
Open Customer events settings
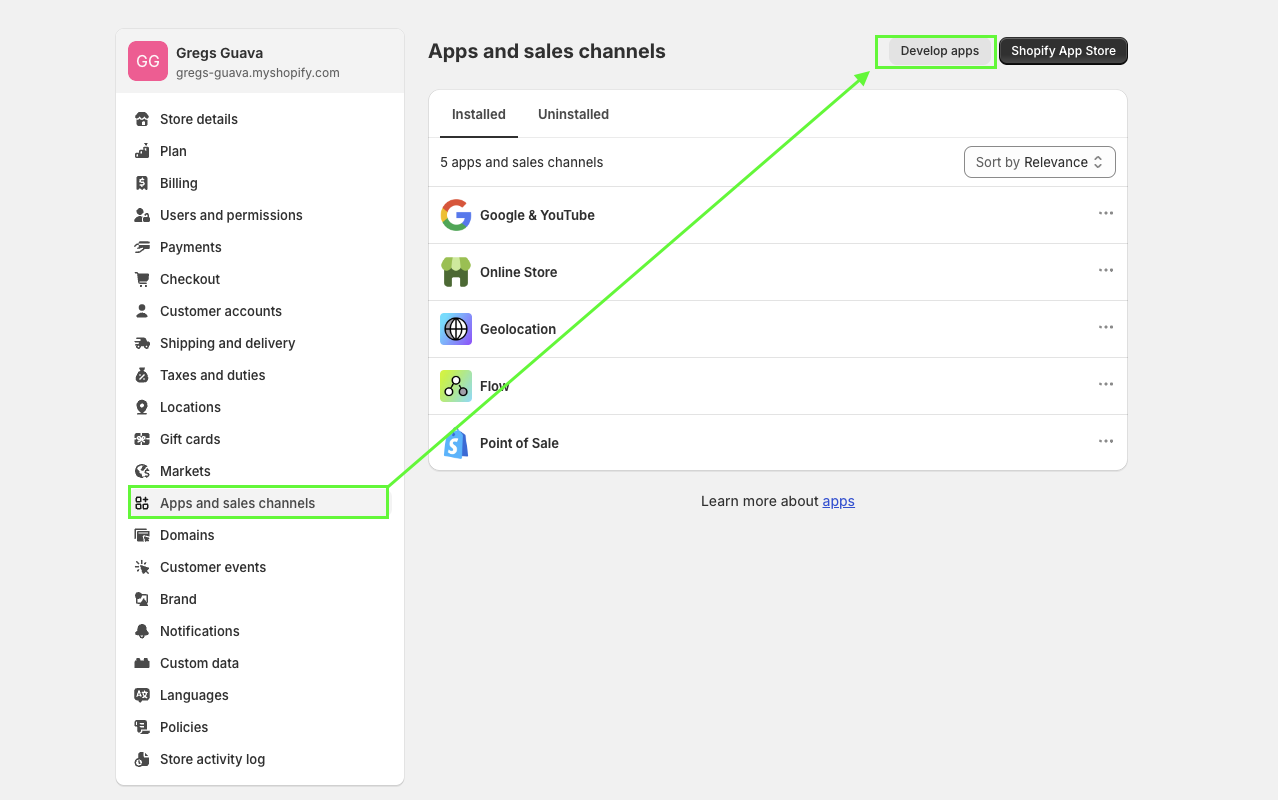coord(260,567)
